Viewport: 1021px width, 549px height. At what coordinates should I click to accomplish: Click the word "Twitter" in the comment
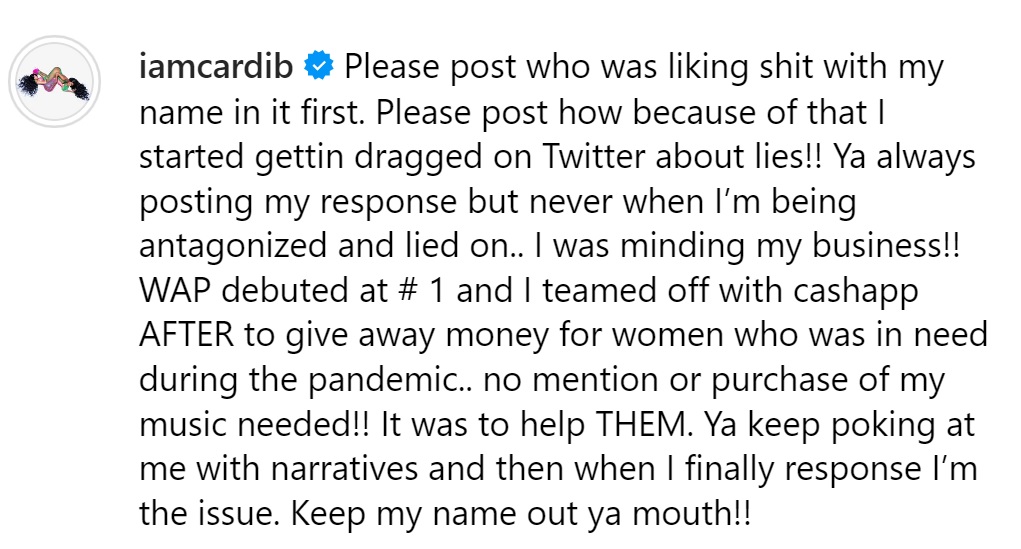[x=593, y=156]
